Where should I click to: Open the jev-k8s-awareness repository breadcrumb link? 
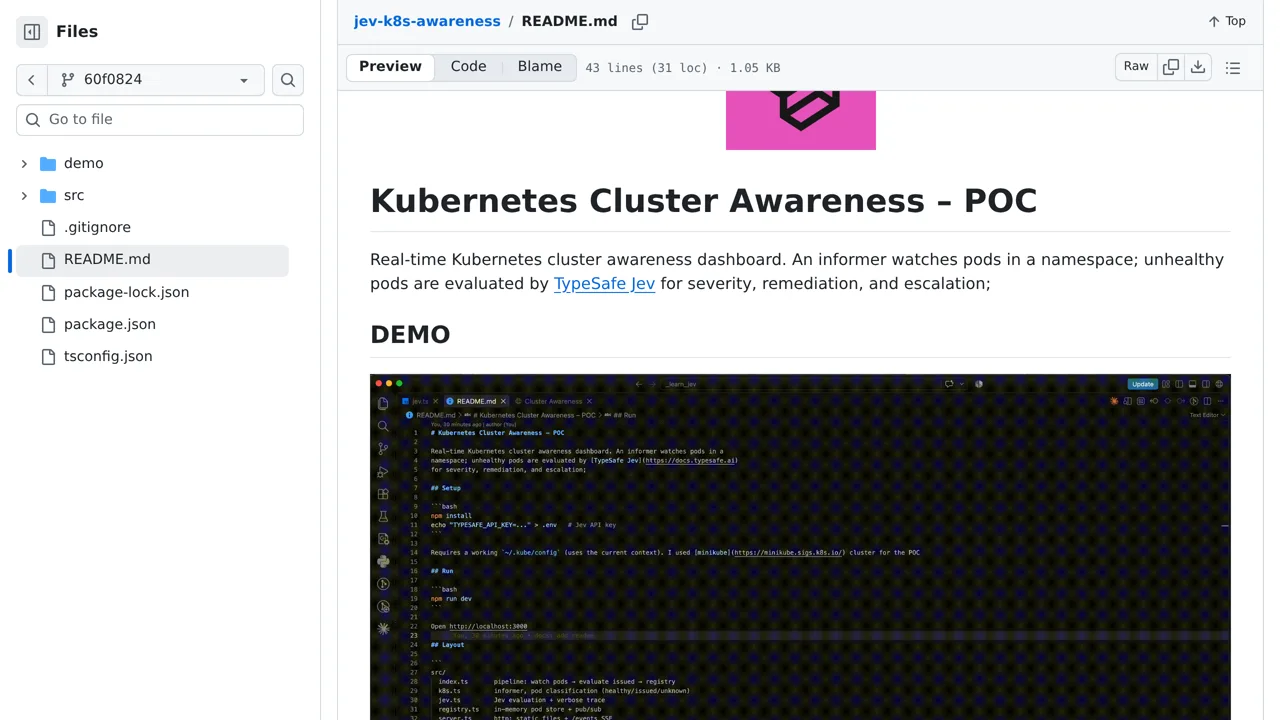427,21
